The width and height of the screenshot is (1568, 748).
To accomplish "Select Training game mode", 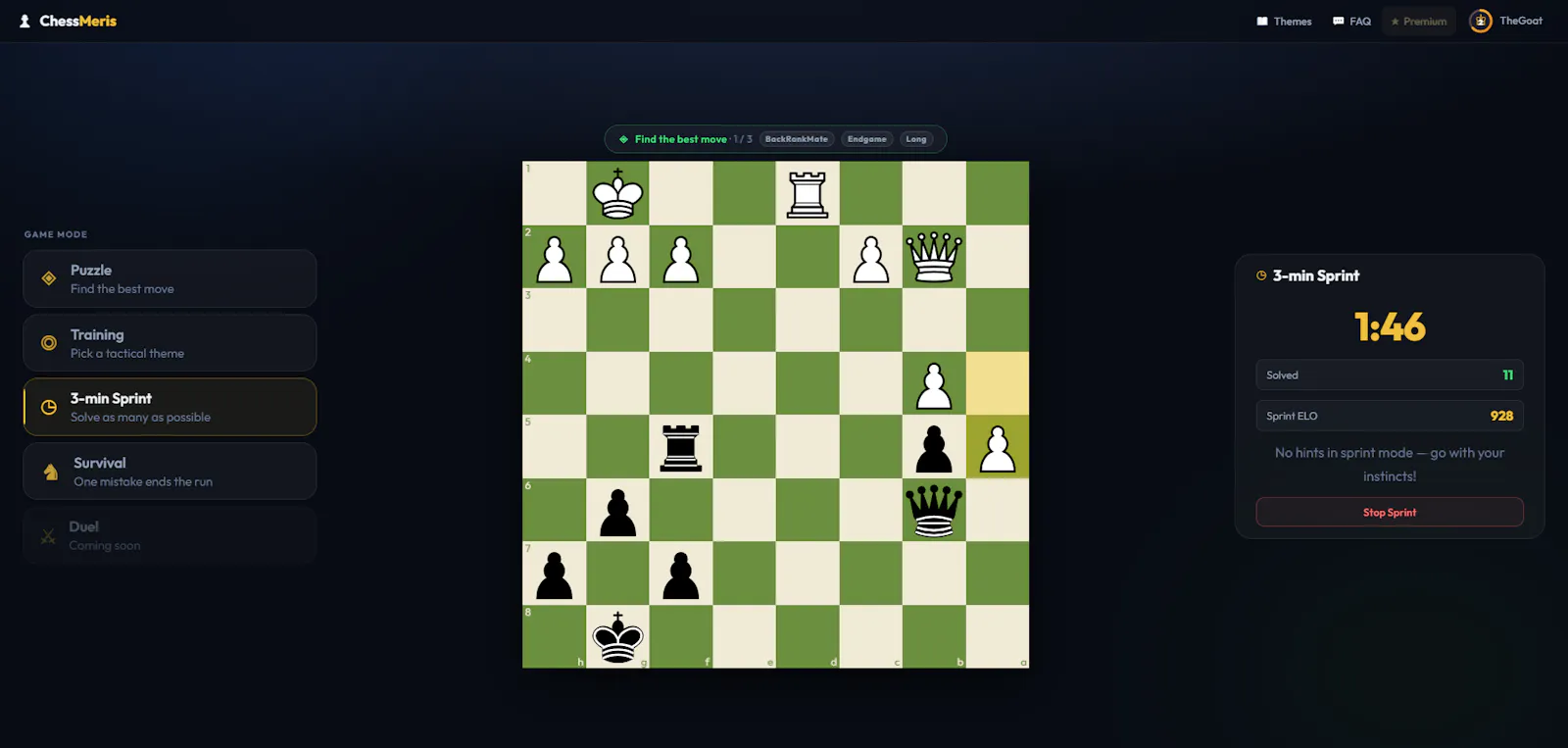I will [x=170, y=343].
